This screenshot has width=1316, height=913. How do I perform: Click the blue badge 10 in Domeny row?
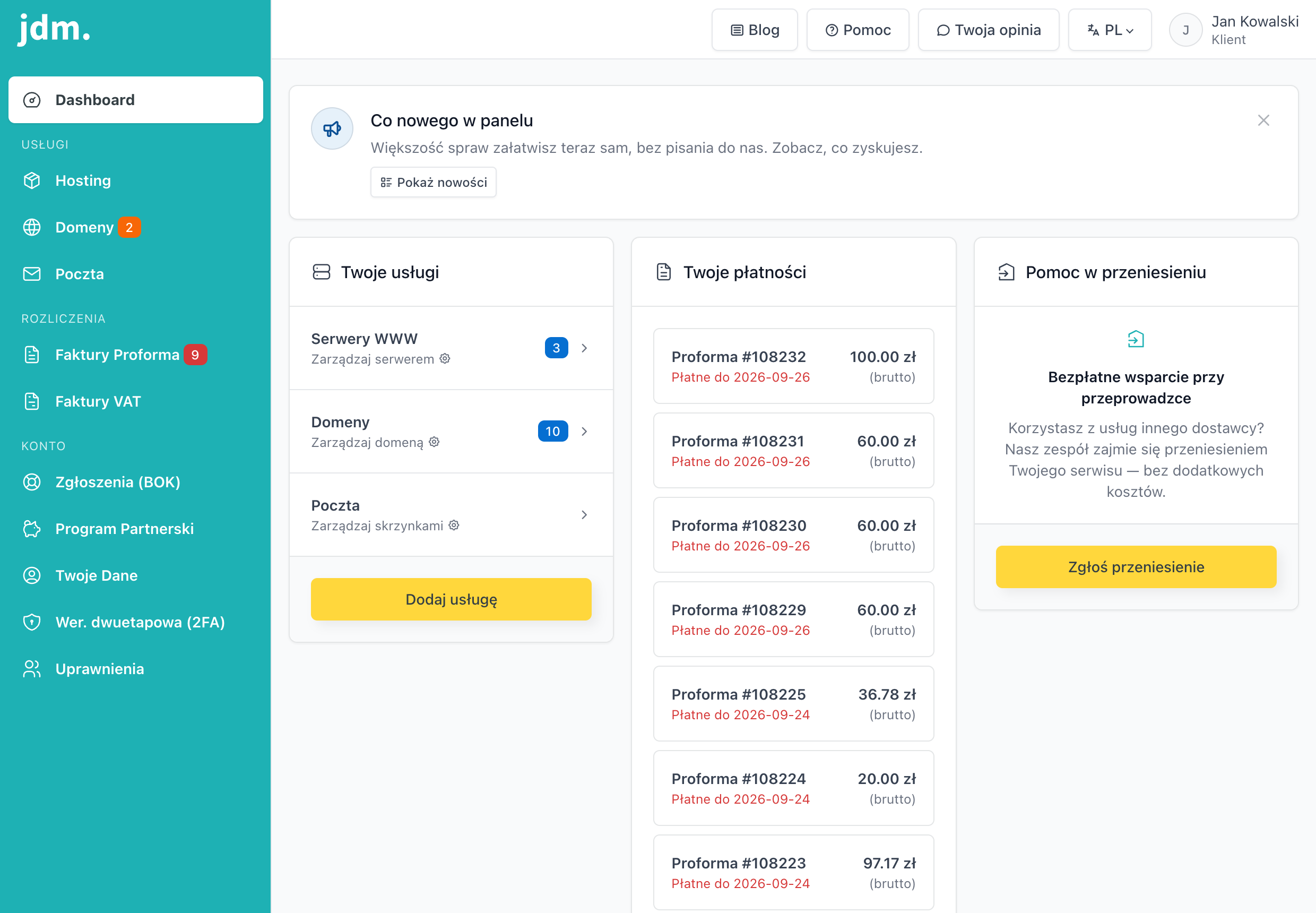click(x=552, y=432)
